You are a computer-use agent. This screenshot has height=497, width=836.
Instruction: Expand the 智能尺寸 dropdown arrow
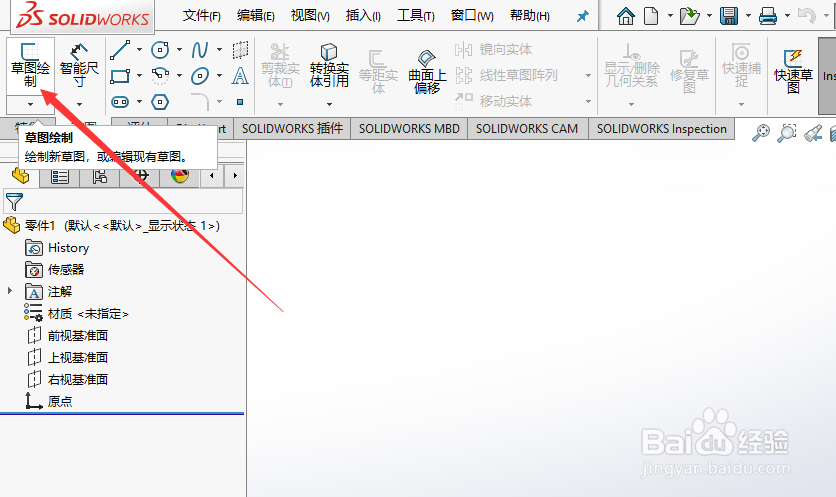click(x=79, y=105)
